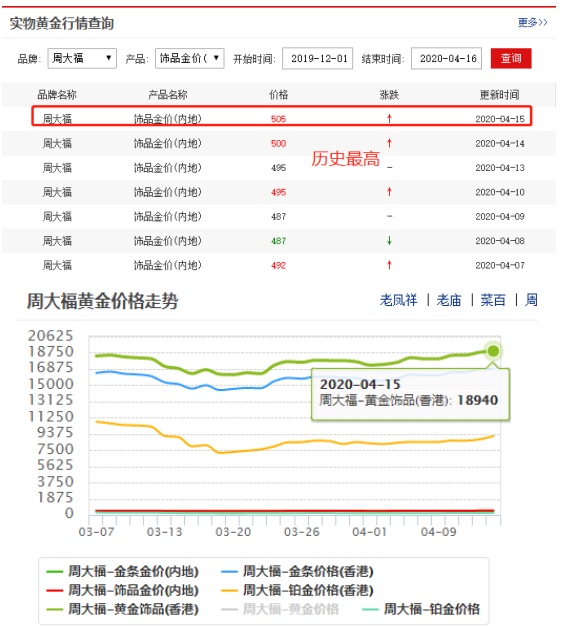
Task: Click the up arrow in the 2020-04-15 row
Action: (x=389, y=118)
